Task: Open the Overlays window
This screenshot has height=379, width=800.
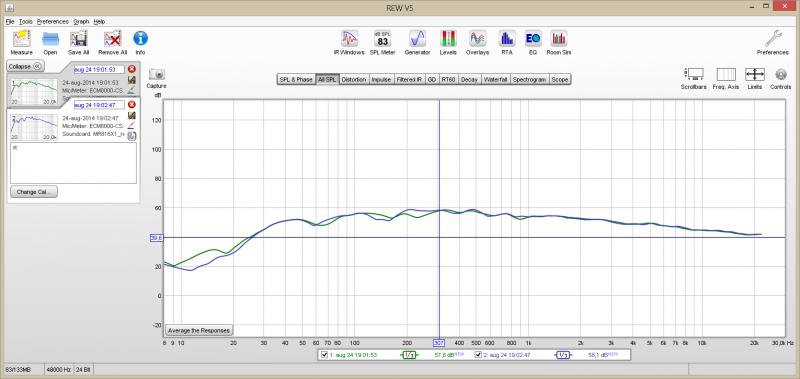Action: [x=478, y=43]
